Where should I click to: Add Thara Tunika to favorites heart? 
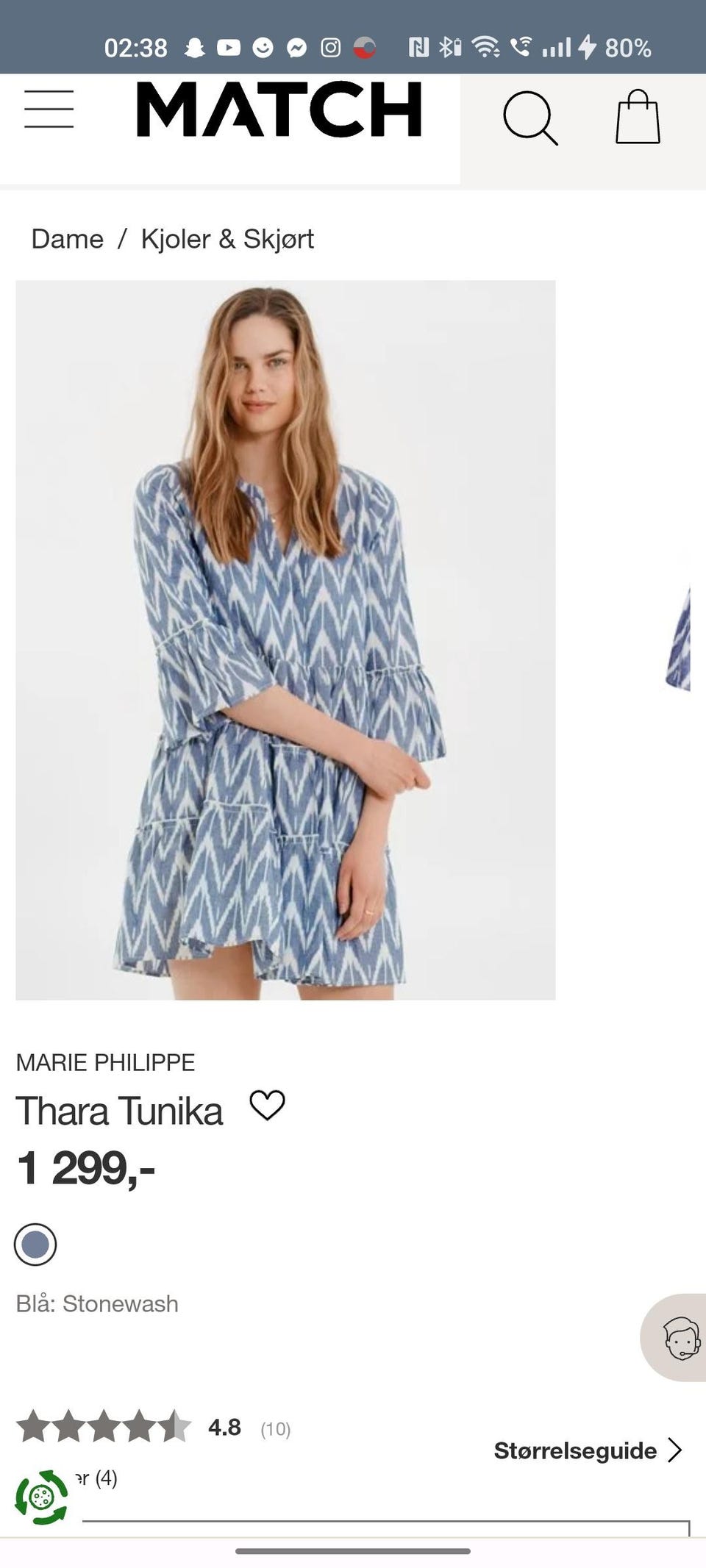[x=267, y=1105]
